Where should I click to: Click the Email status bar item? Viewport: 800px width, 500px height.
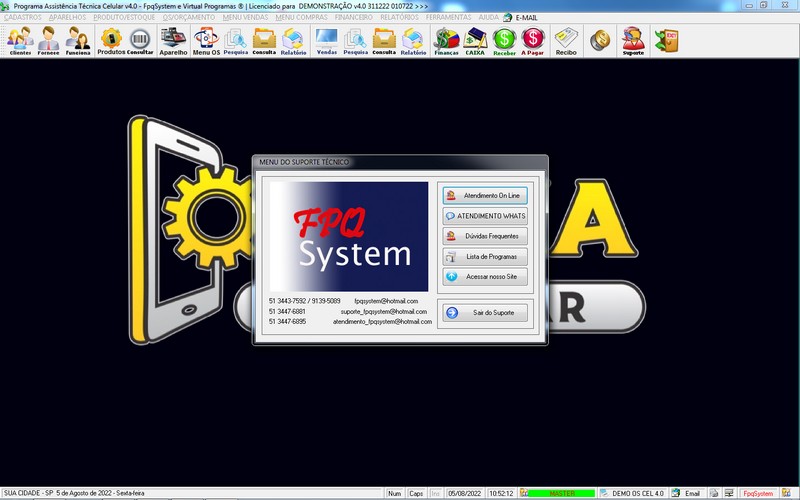[686, 493]
